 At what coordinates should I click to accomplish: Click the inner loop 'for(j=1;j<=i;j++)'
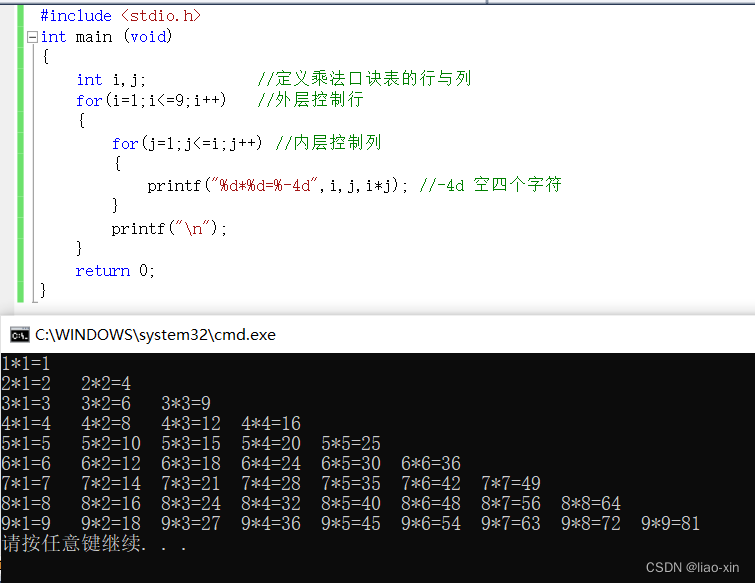[187, 143]
